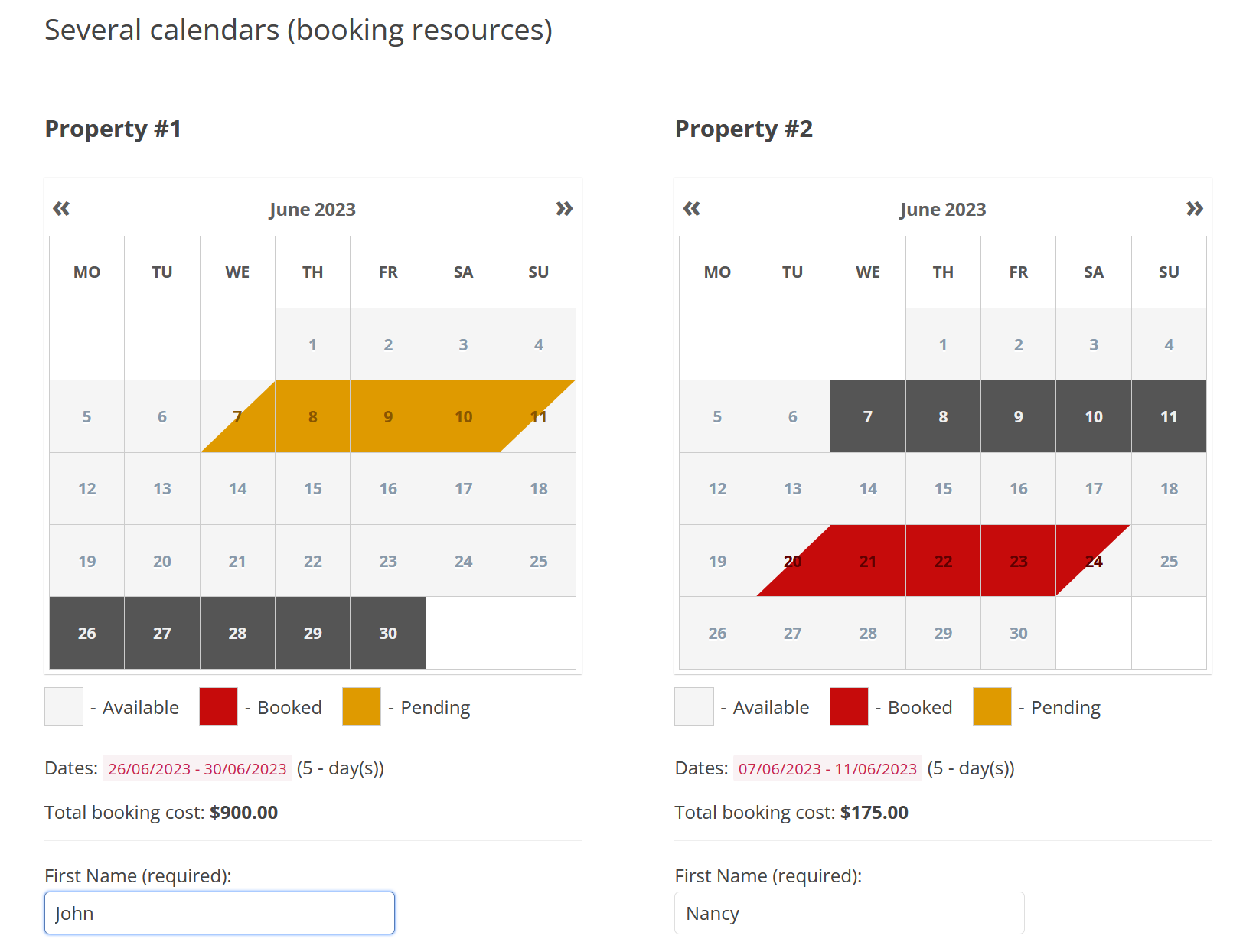Image resolution: width=1256 pixels, height=952 pixels.
Task: Click the orange Pending swatch under Property #2
Action: (x=992, y=707)
